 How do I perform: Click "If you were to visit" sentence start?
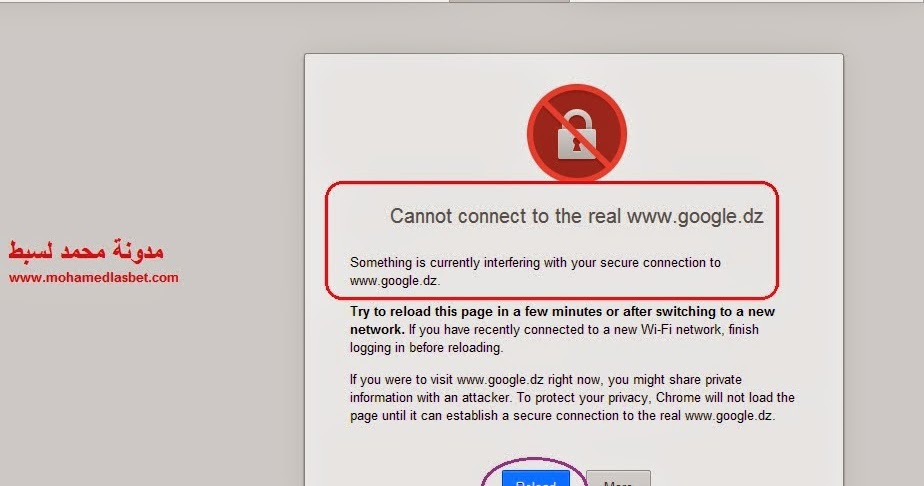401,379
